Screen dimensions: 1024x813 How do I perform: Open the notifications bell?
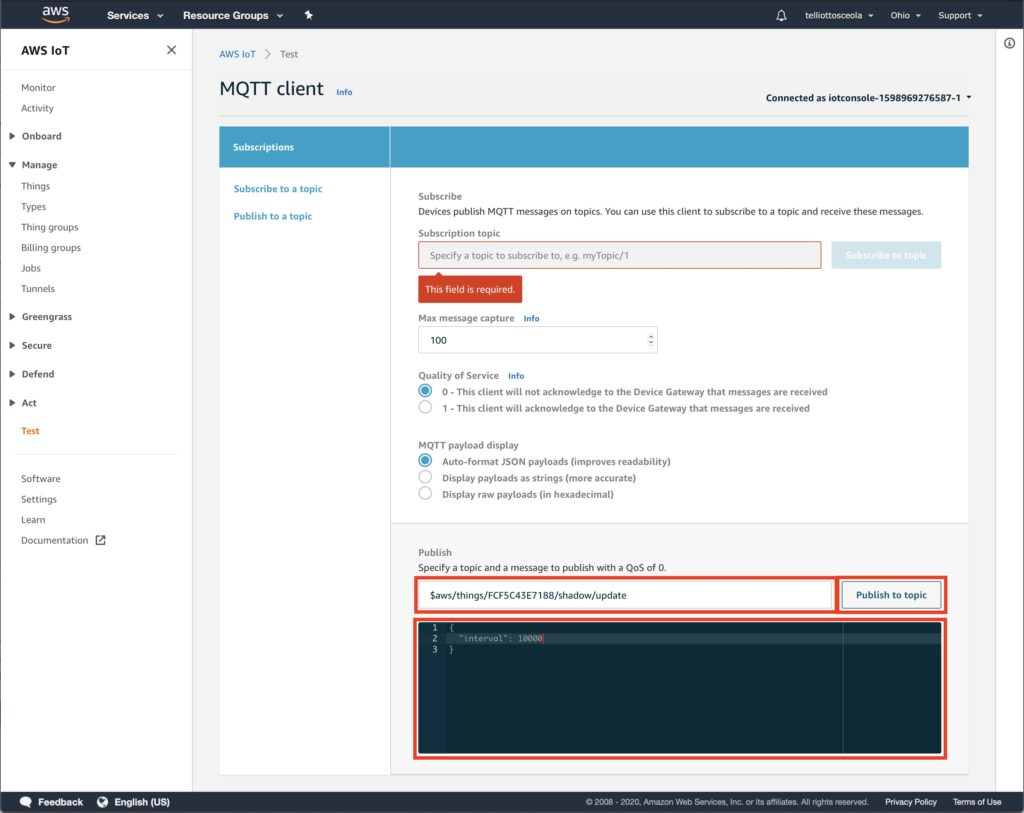[781, 15]
